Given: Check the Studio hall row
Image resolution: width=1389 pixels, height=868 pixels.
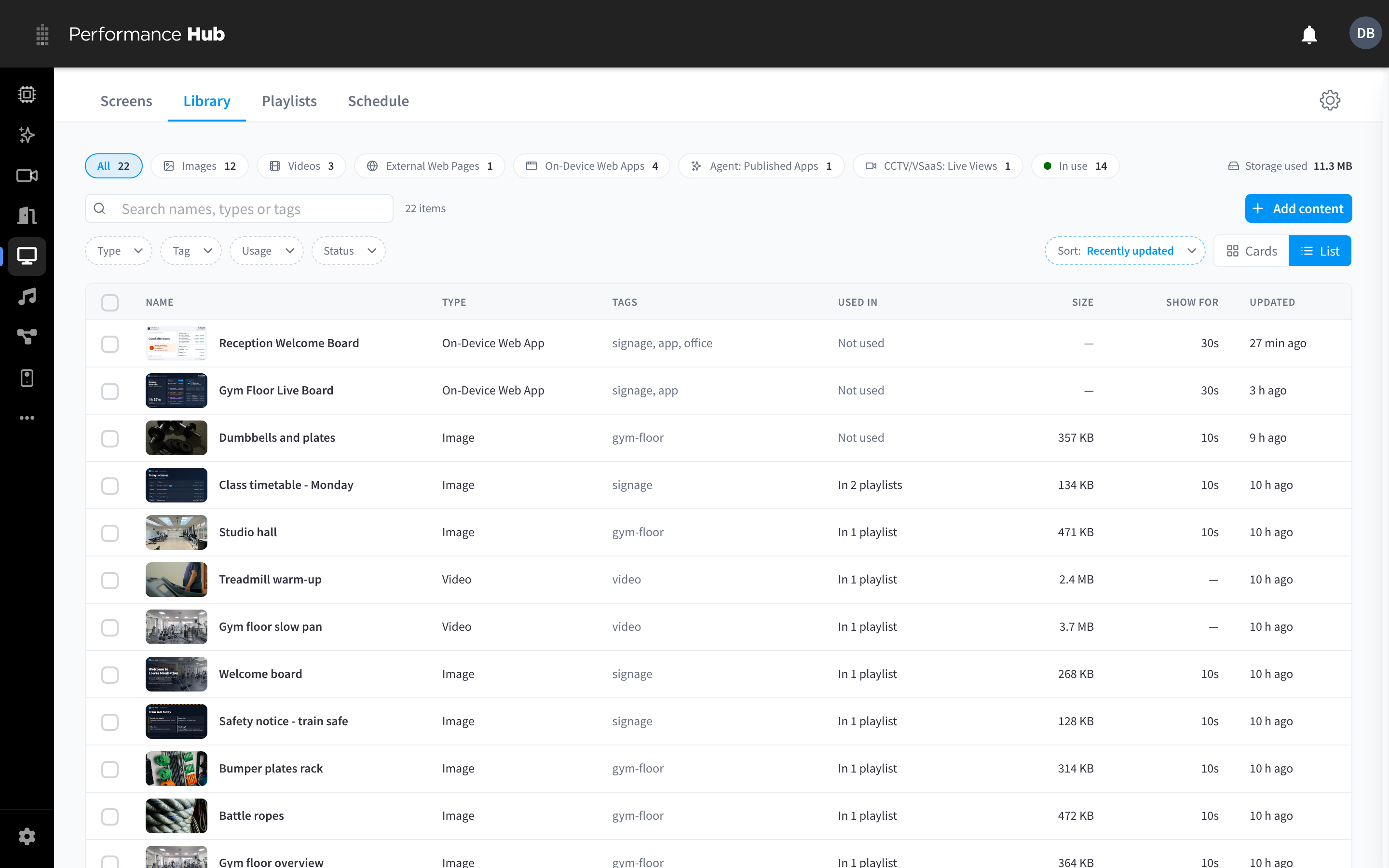Looking at the screenshot, I should click(109, 533).
